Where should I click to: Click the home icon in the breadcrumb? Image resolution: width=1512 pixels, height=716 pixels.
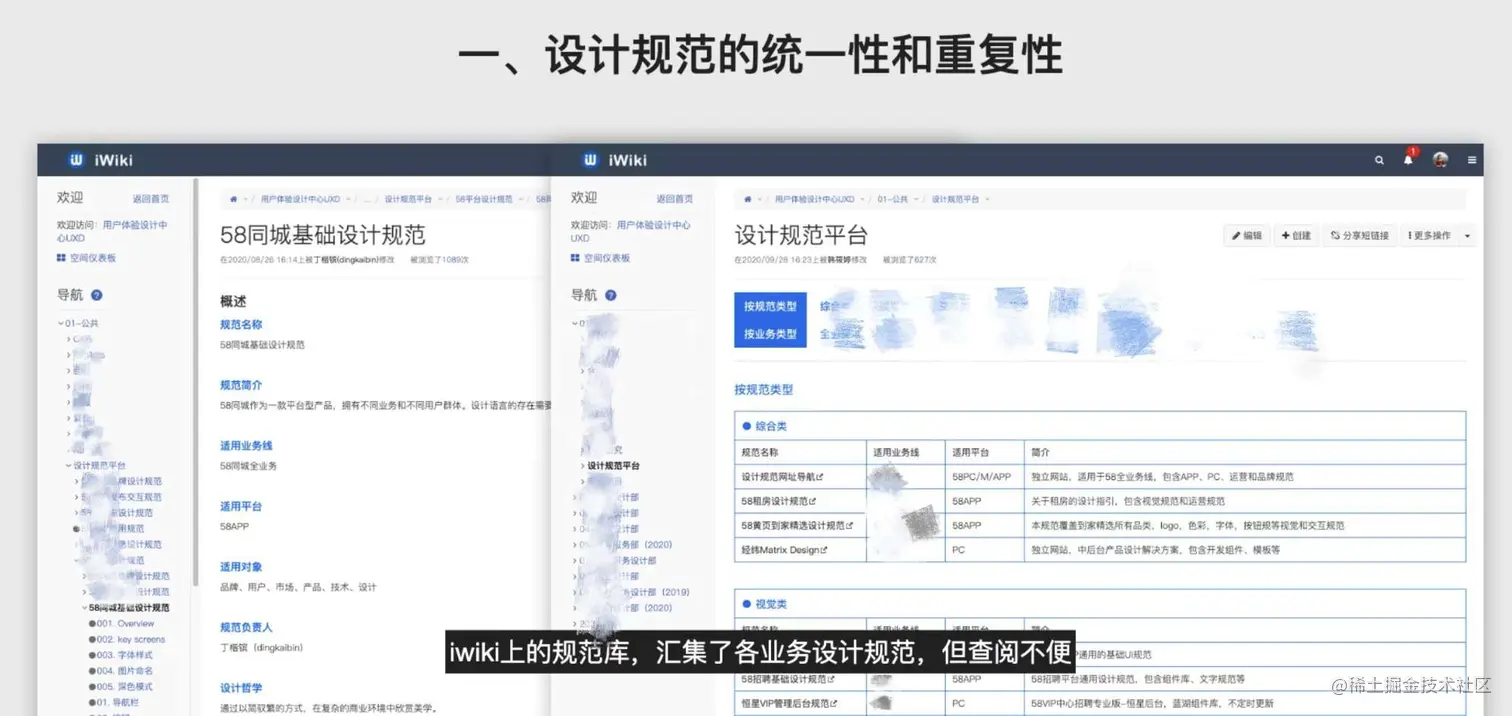point(747,199)
